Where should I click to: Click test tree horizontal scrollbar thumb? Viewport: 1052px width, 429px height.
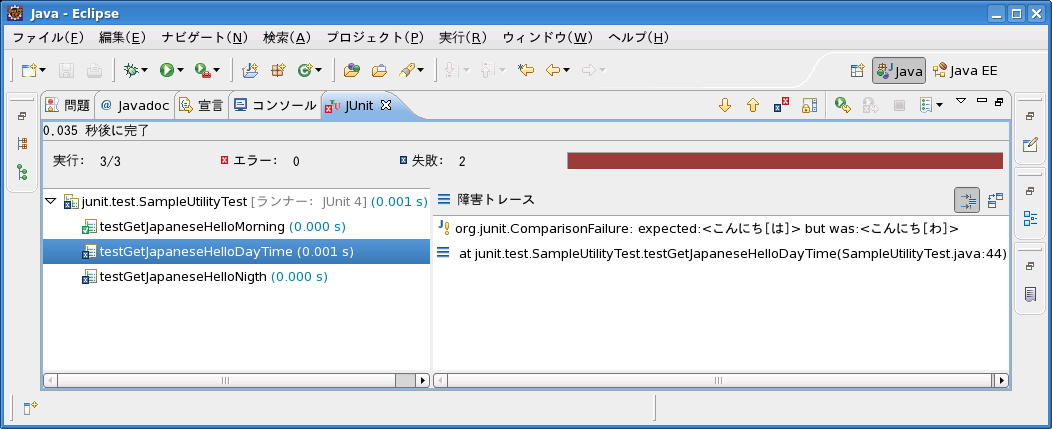pyautogui.click(x=226, y=381)
